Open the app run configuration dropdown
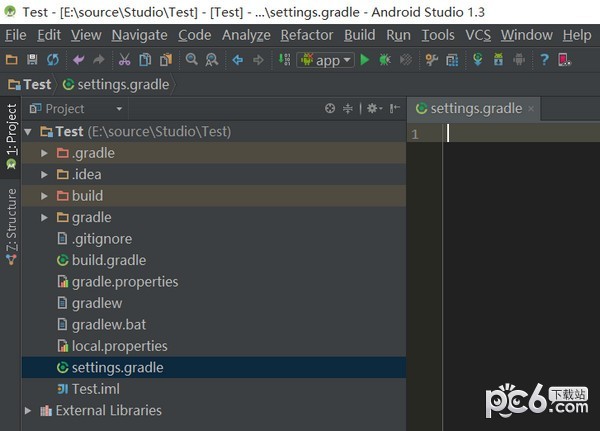The height and width of the screenshot is (431, 600). 325,60
